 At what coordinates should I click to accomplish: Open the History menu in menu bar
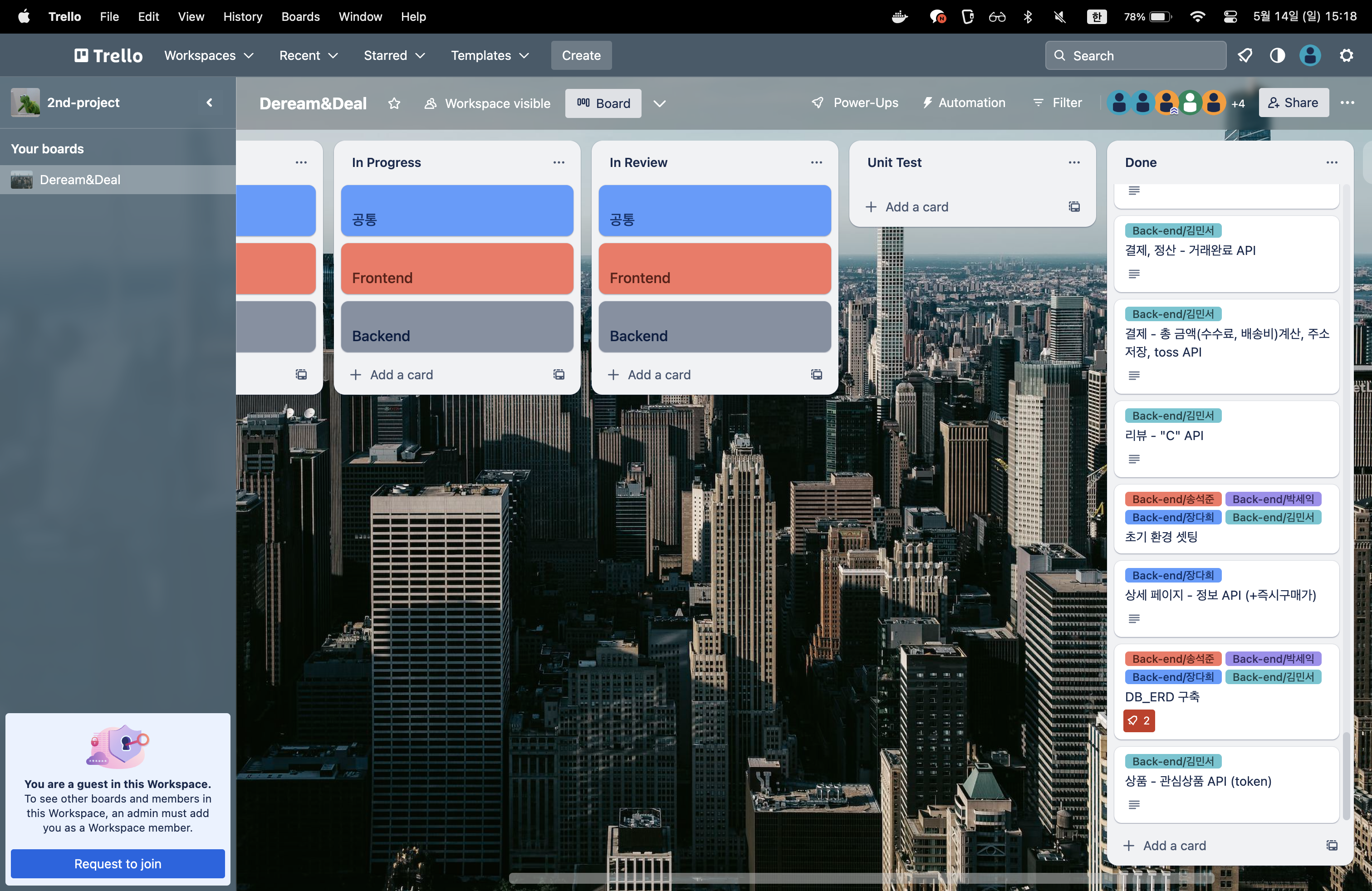coord(243,16)
